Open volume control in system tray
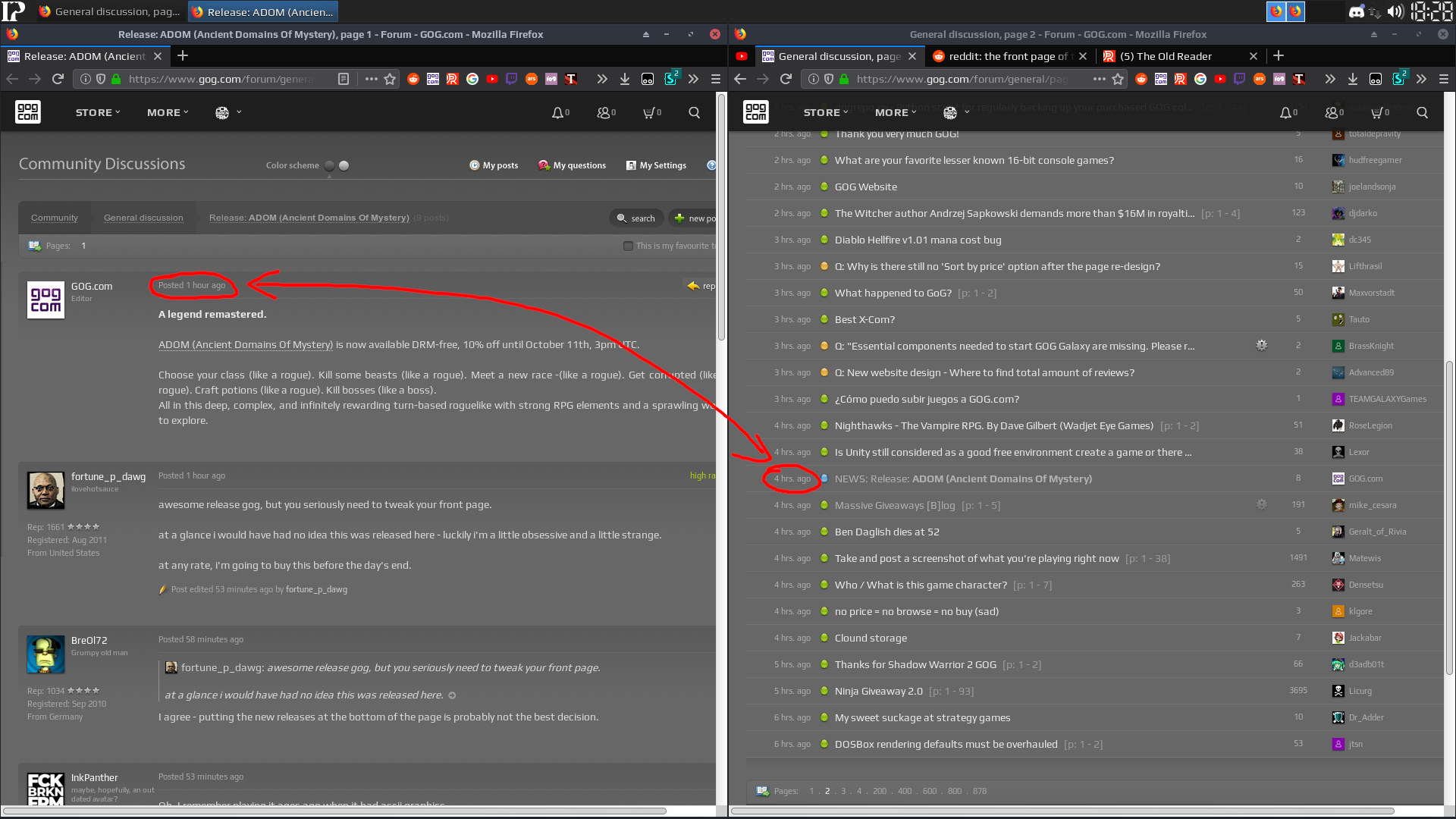Viewport: 1456px width, 819px height. pyautogui.click(x=1395, y=11)
